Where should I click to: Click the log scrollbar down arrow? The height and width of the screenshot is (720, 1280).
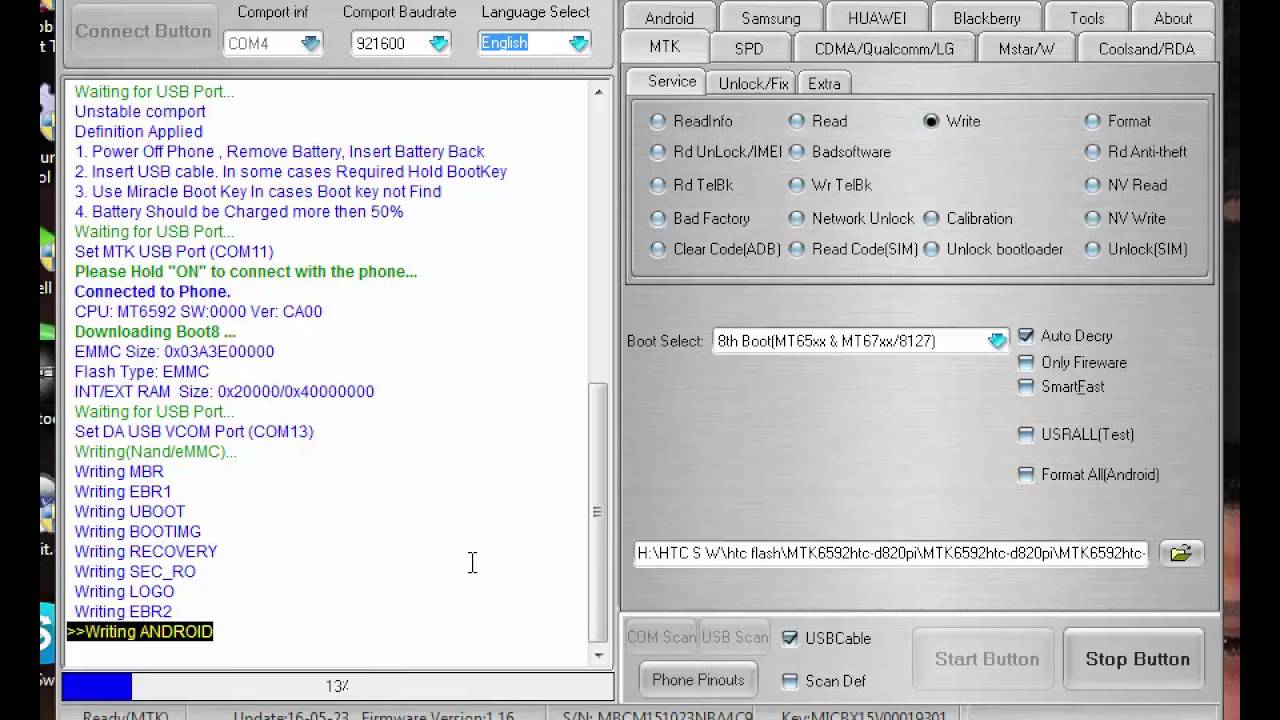[598, 656]
